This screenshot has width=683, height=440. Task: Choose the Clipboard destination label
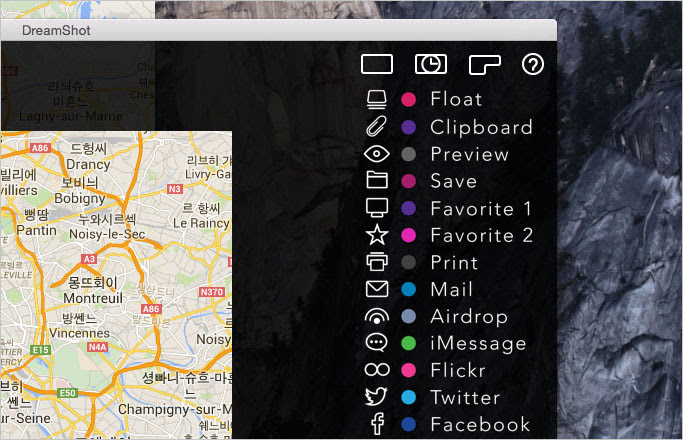[x=481, y=128]
